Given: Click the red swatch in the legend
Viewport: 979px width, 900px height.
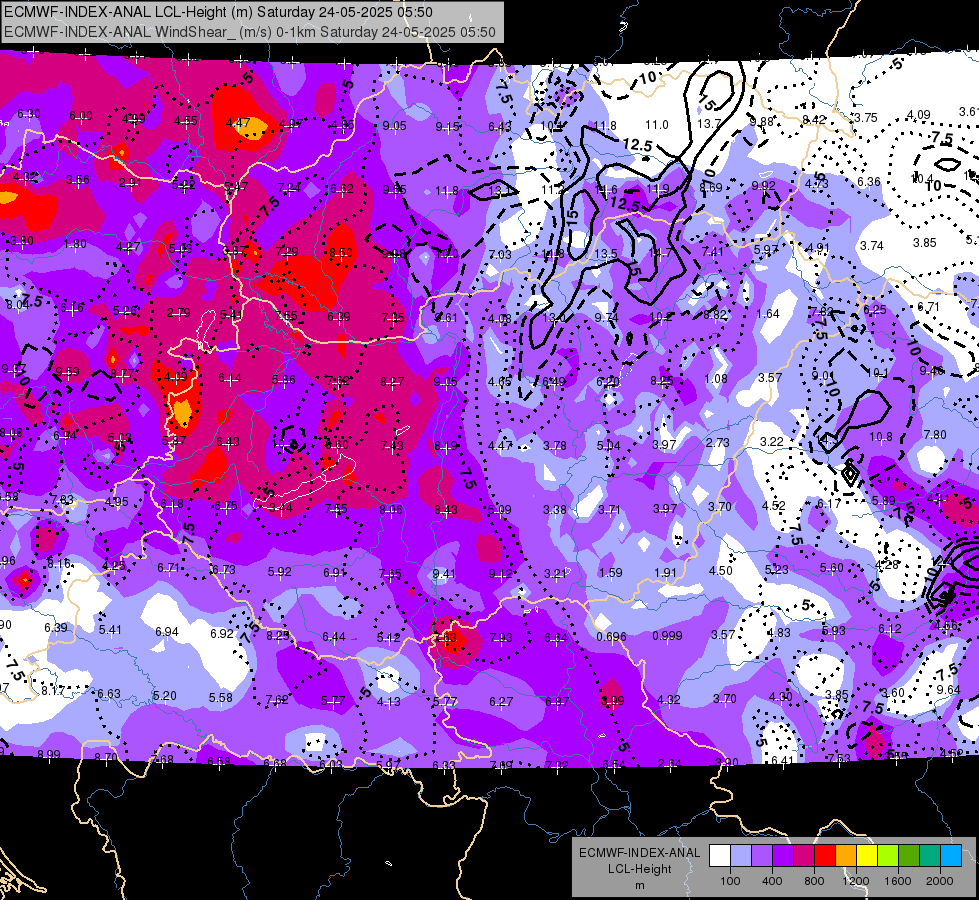Looking at the screenshot, I should click(x=825, y=856).
